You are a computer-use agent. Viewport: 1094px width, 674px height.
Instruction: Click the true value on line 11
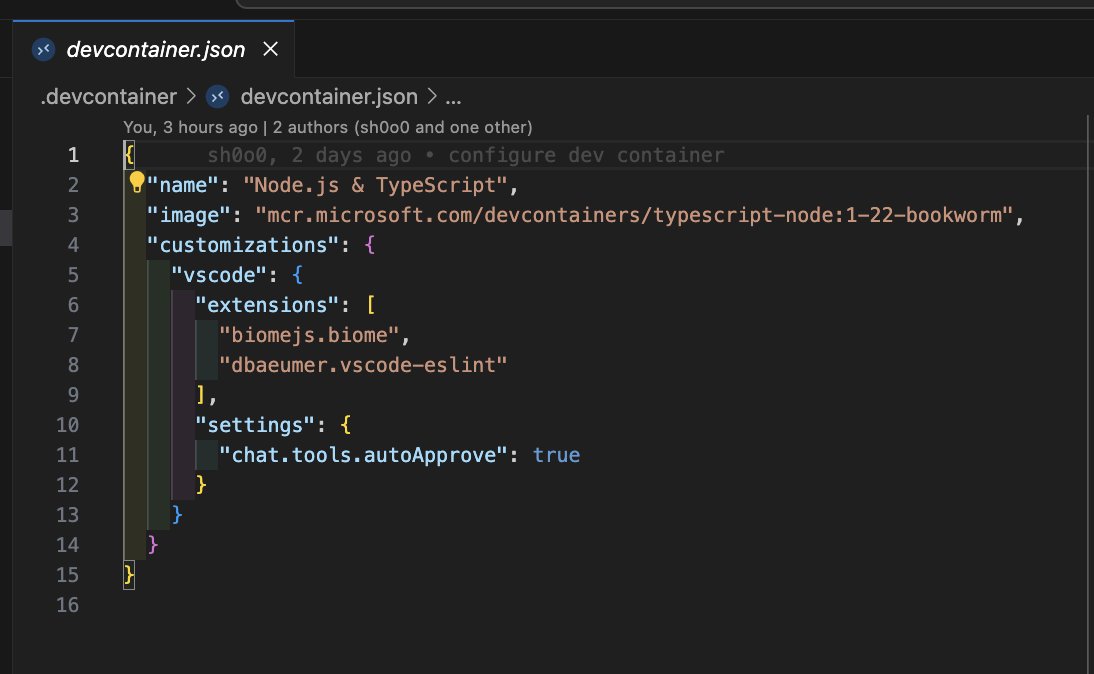click(556, 455)
